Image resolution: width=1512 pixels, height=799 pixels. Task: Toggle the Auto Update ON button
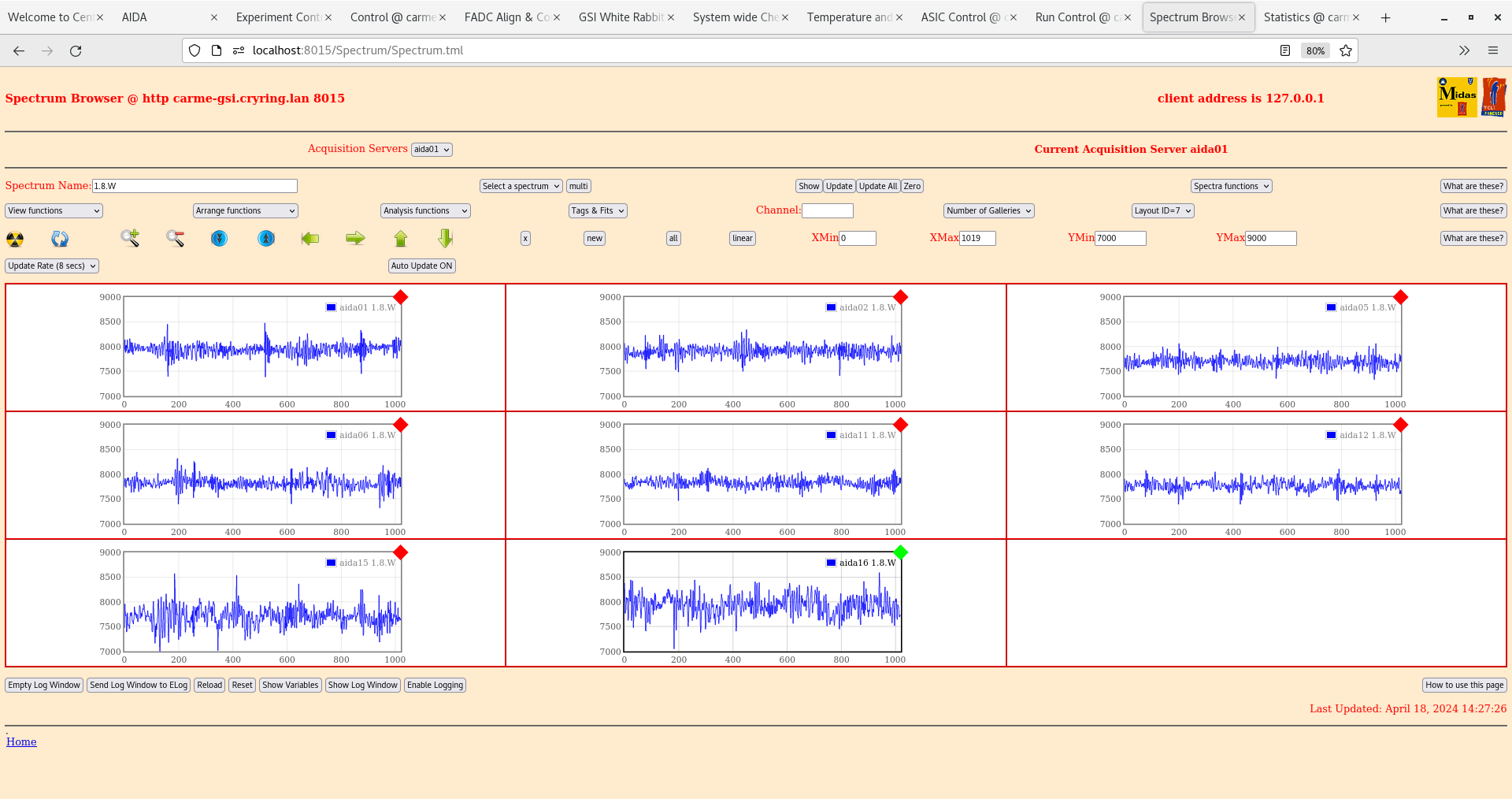coord(421,266)
